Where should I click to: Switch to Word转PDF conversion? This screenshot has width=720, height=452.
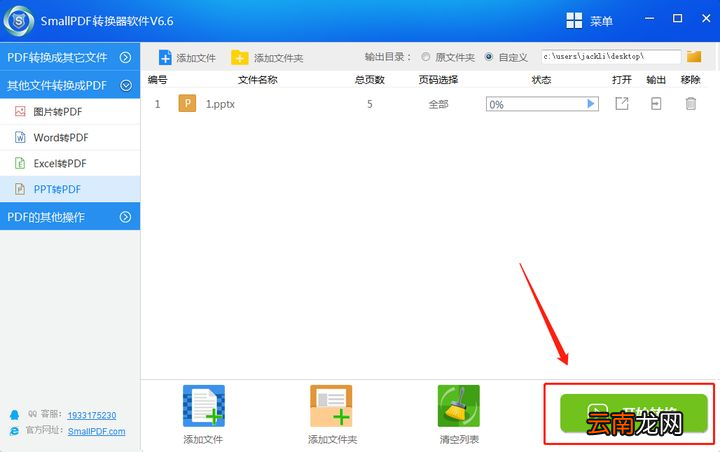click(x=60, y=137)
